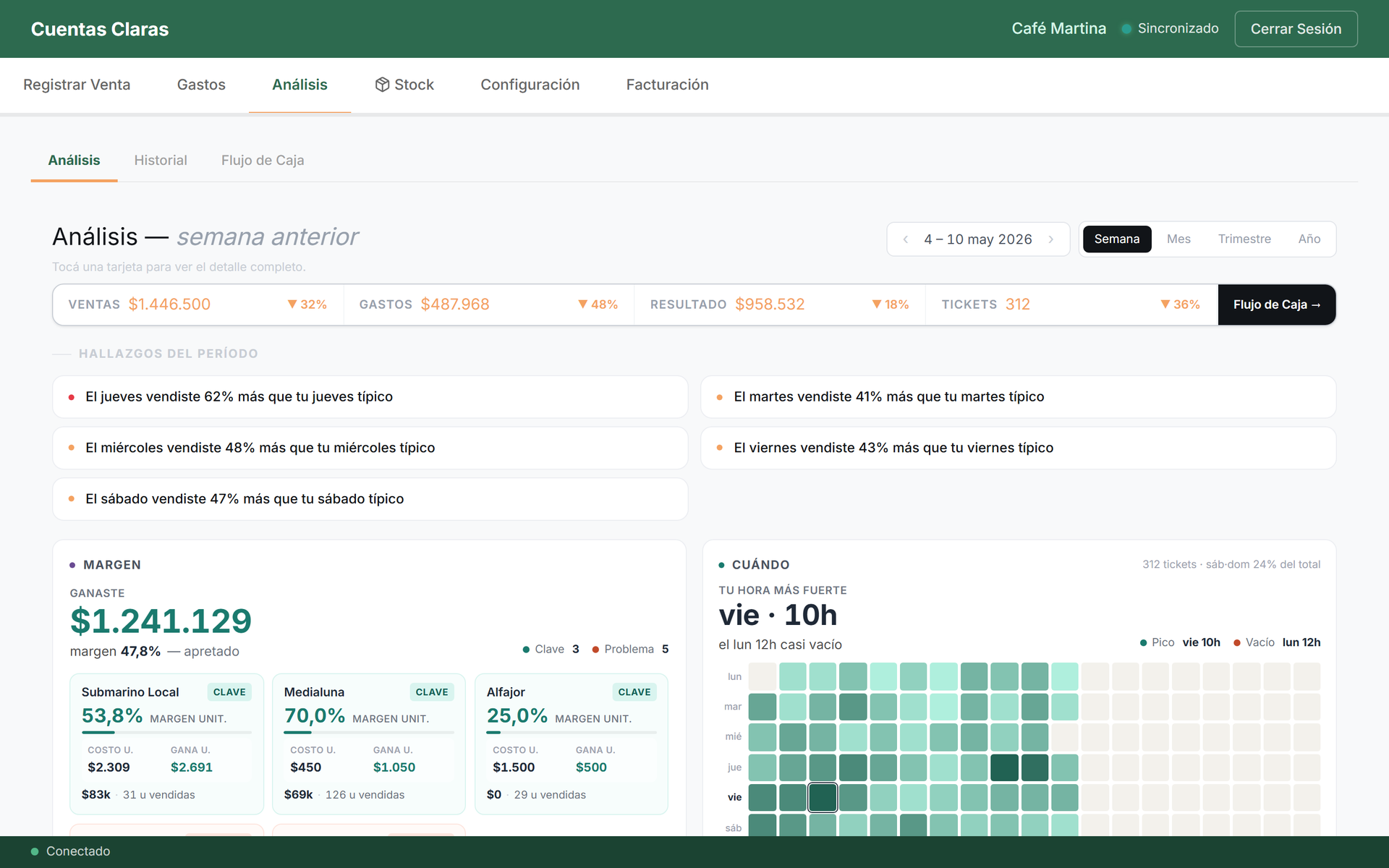The height and width of the screenshot is (868, 1389).
Task: Open the jueves 62% finding
Action: click(x=370, y=396)
